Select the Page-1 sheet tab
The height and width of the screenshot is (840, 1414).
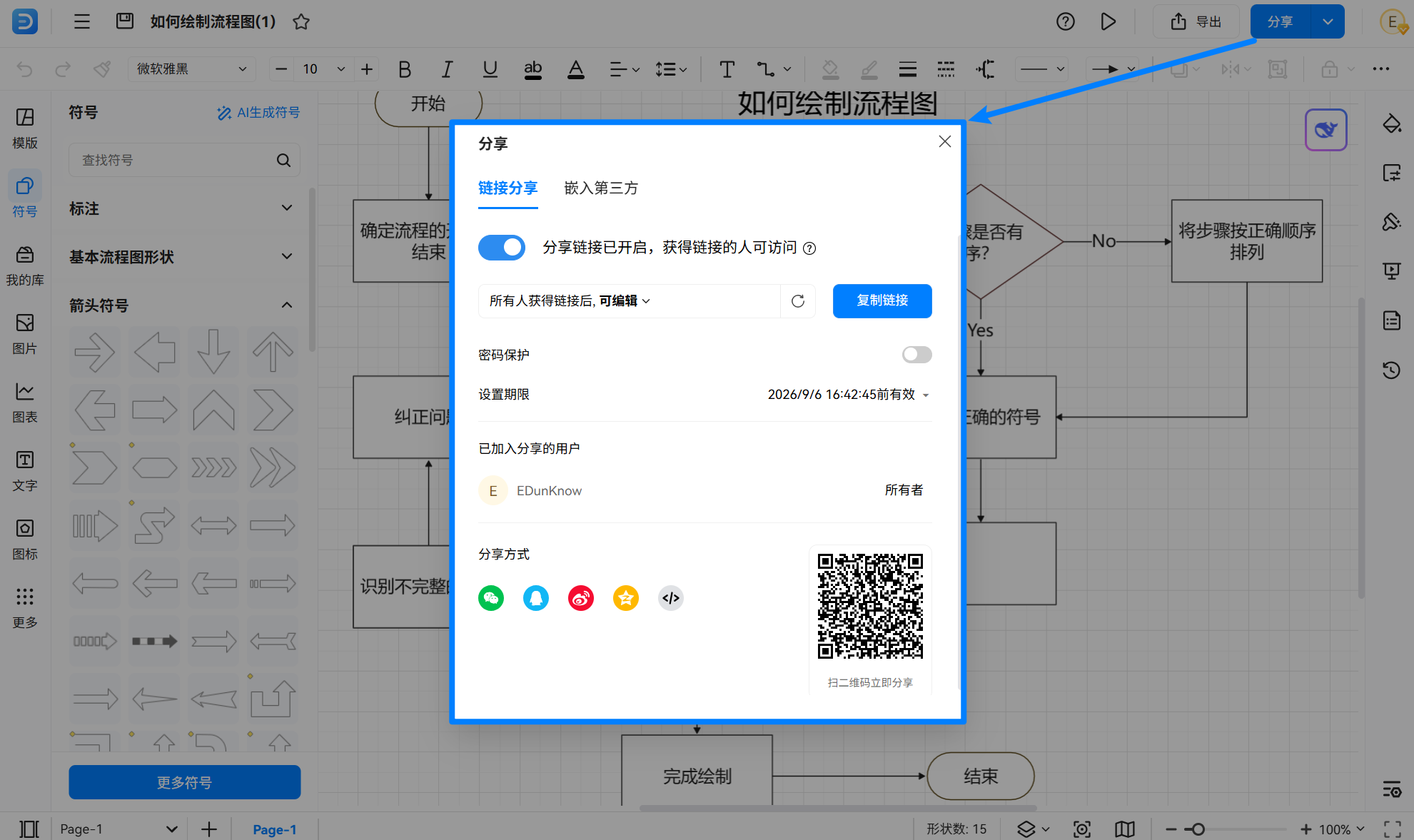tap(275, 829)
